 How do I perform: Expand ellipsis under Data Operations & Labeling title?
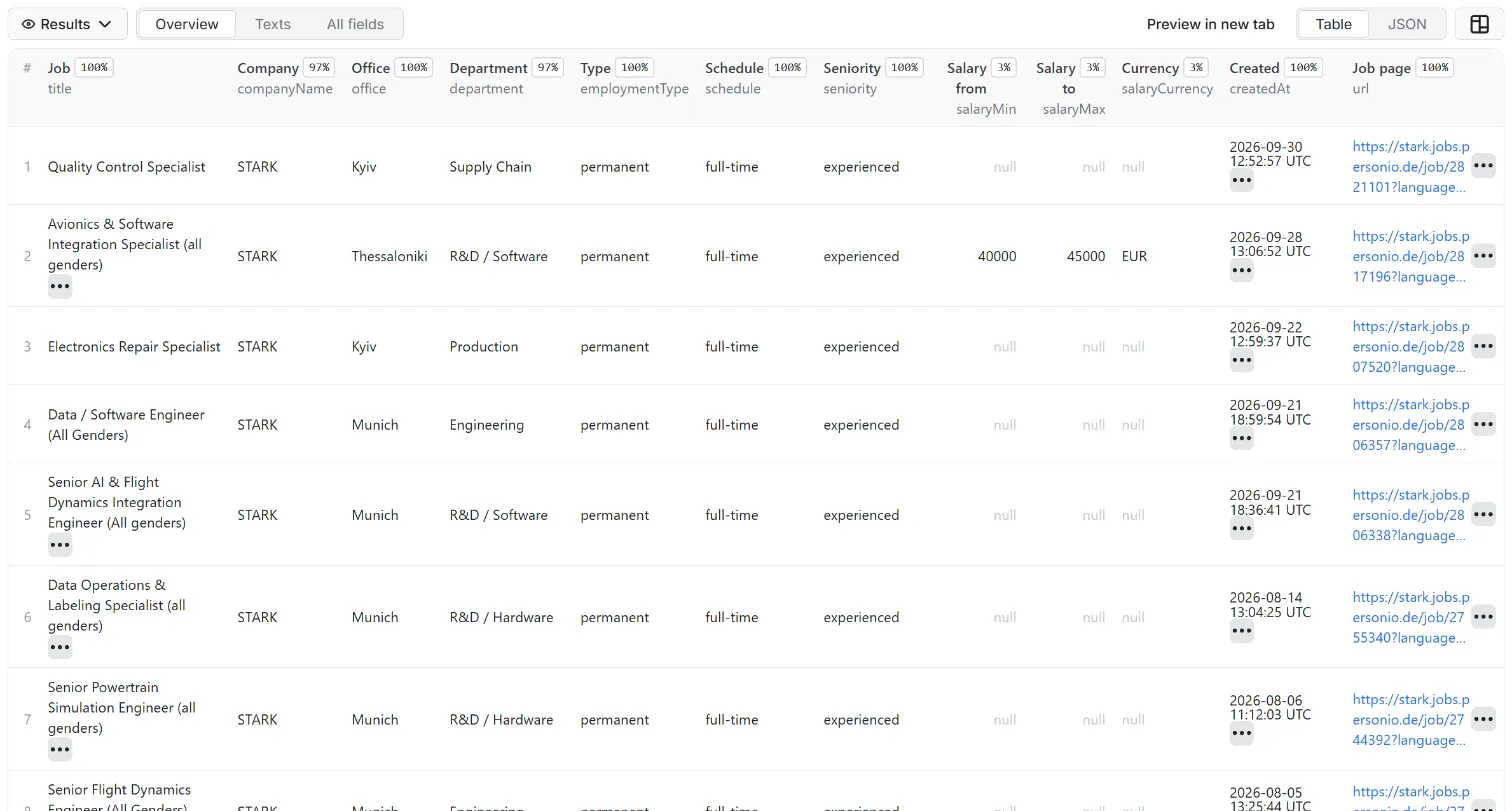pyautogui.click(x=60, y=648)
